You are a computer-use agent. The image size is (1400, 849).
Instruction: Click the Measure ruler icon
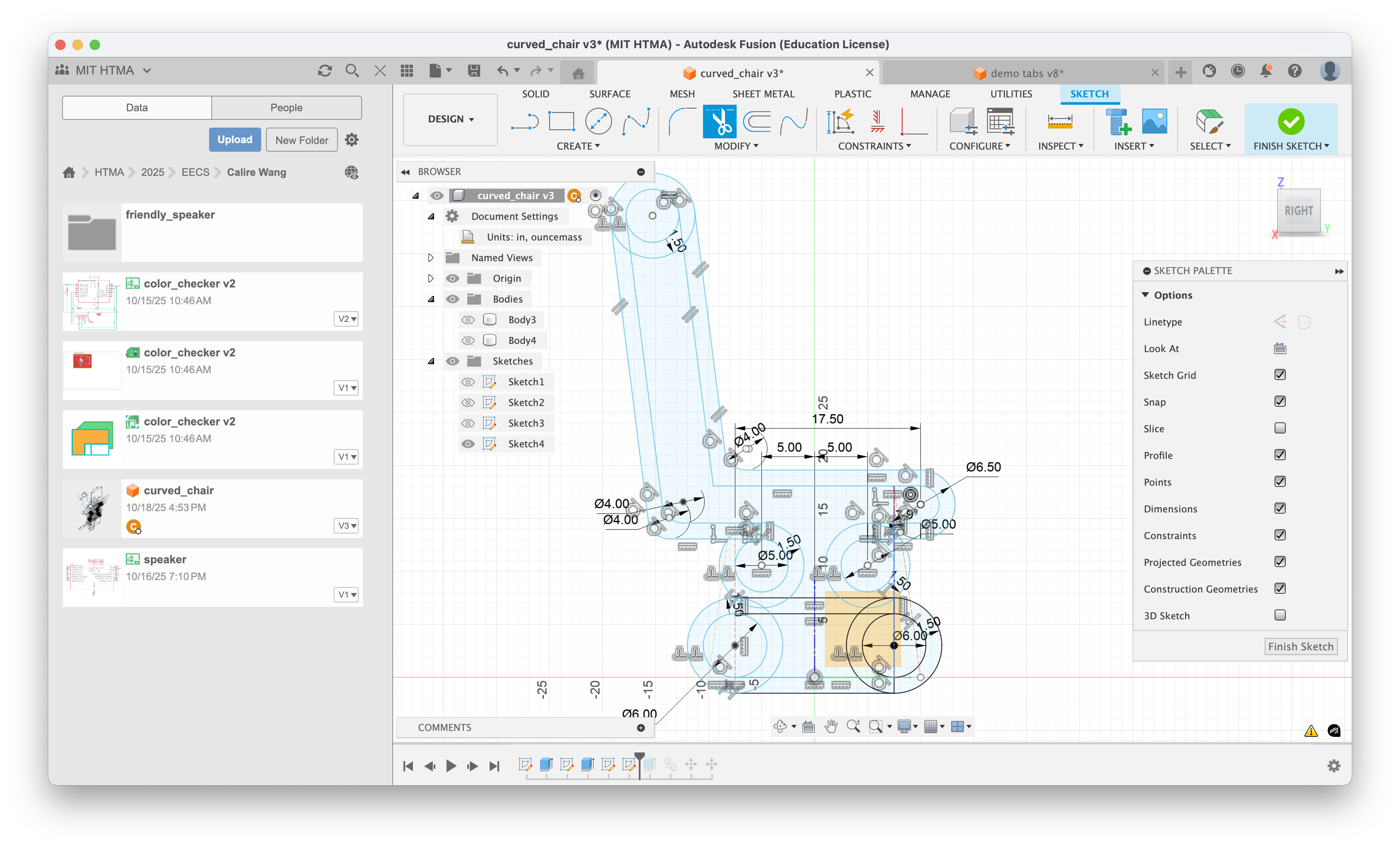[x=1059, y=122]
